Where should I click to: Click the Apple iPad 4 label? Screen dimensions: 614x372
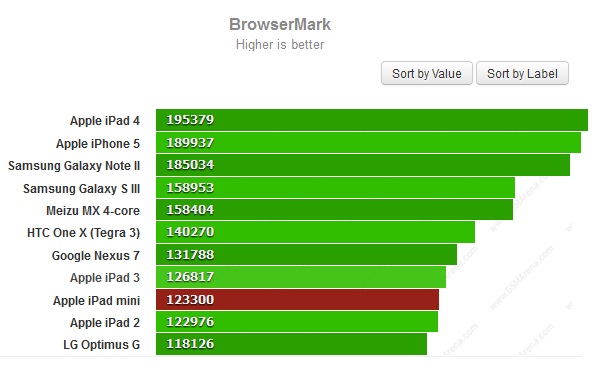point(105,121)
